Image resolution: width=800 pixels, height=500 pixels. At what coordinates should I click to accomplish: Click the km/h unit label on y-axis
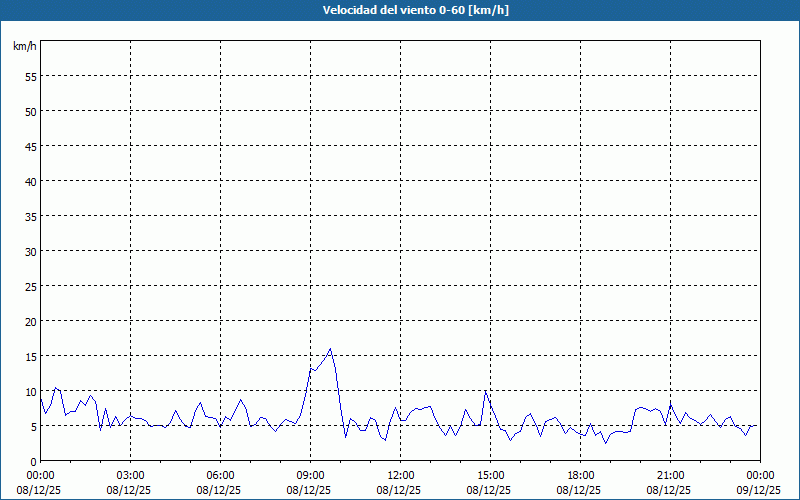point(25,46)
